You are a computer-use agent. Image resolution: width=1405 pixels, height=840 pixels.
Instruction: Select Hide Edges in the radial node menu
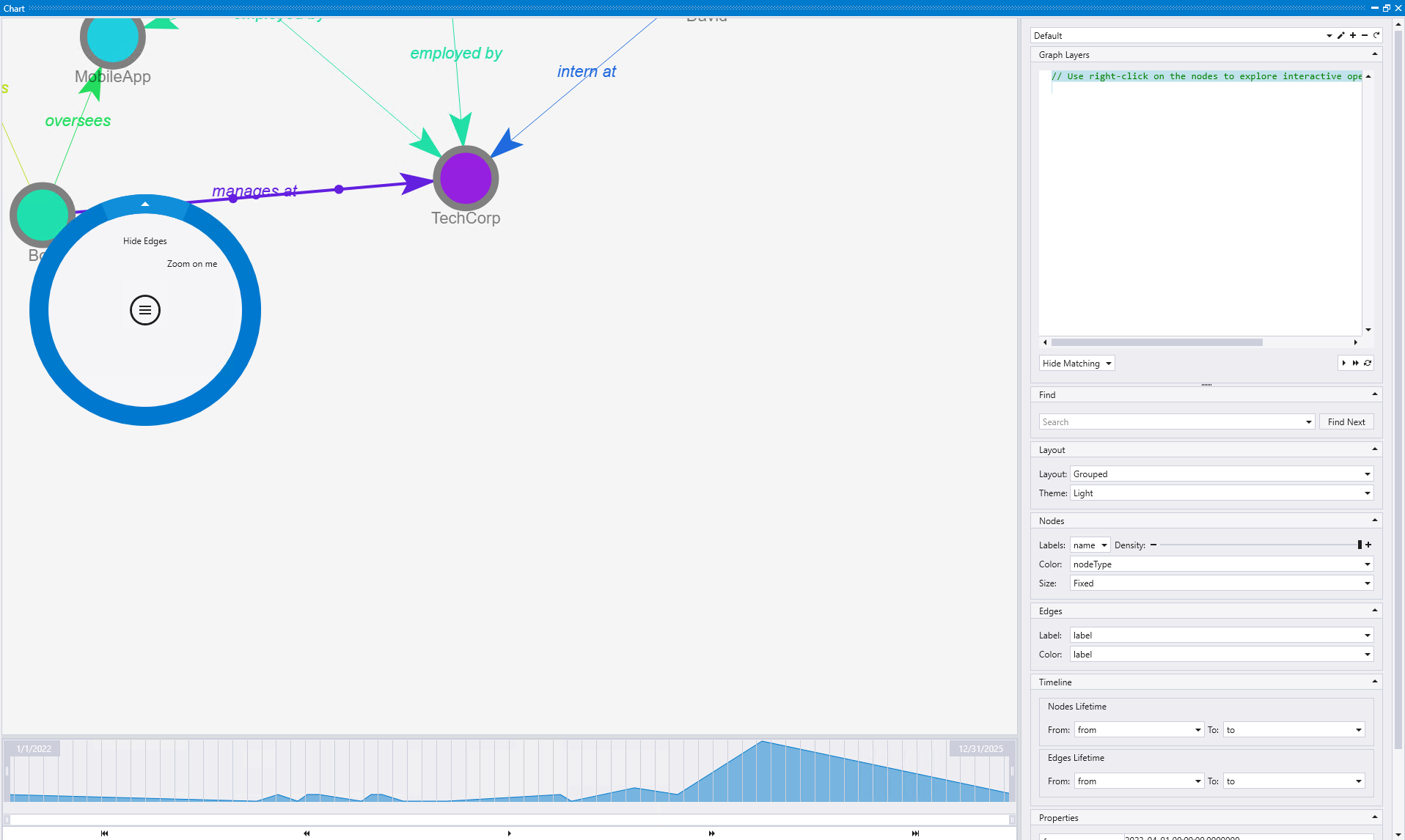(x=144, y=240)
